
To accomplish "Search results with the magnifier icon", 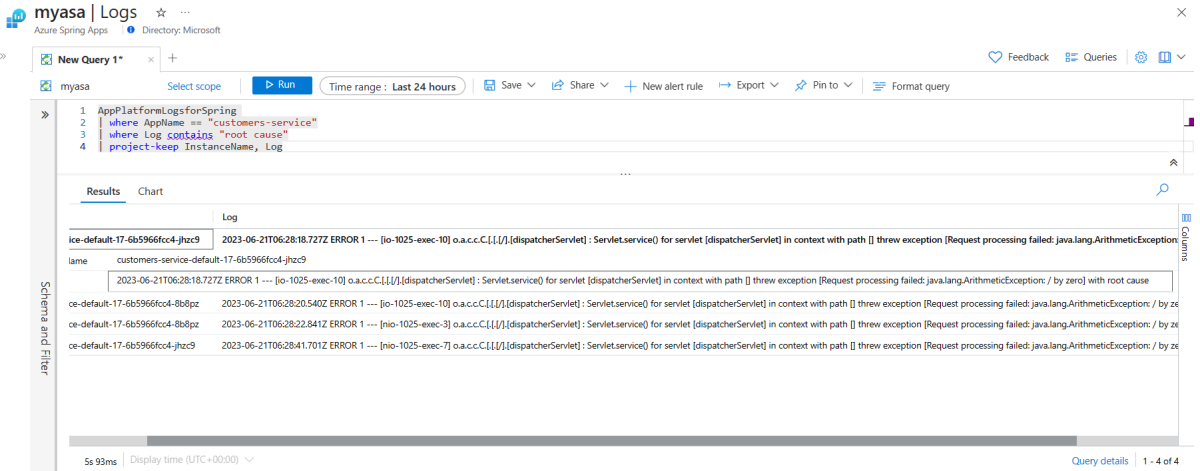I will (1162, 189).
